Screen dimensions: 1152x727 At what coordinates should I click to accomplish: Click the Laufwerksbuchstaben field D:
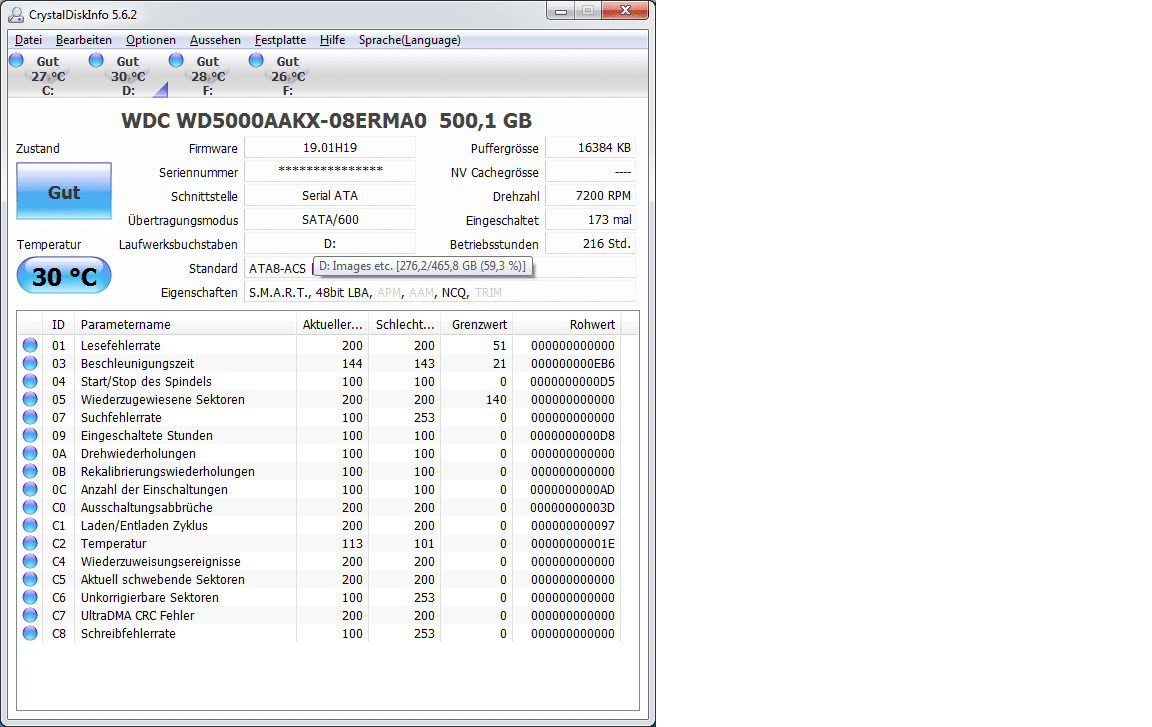330,243
